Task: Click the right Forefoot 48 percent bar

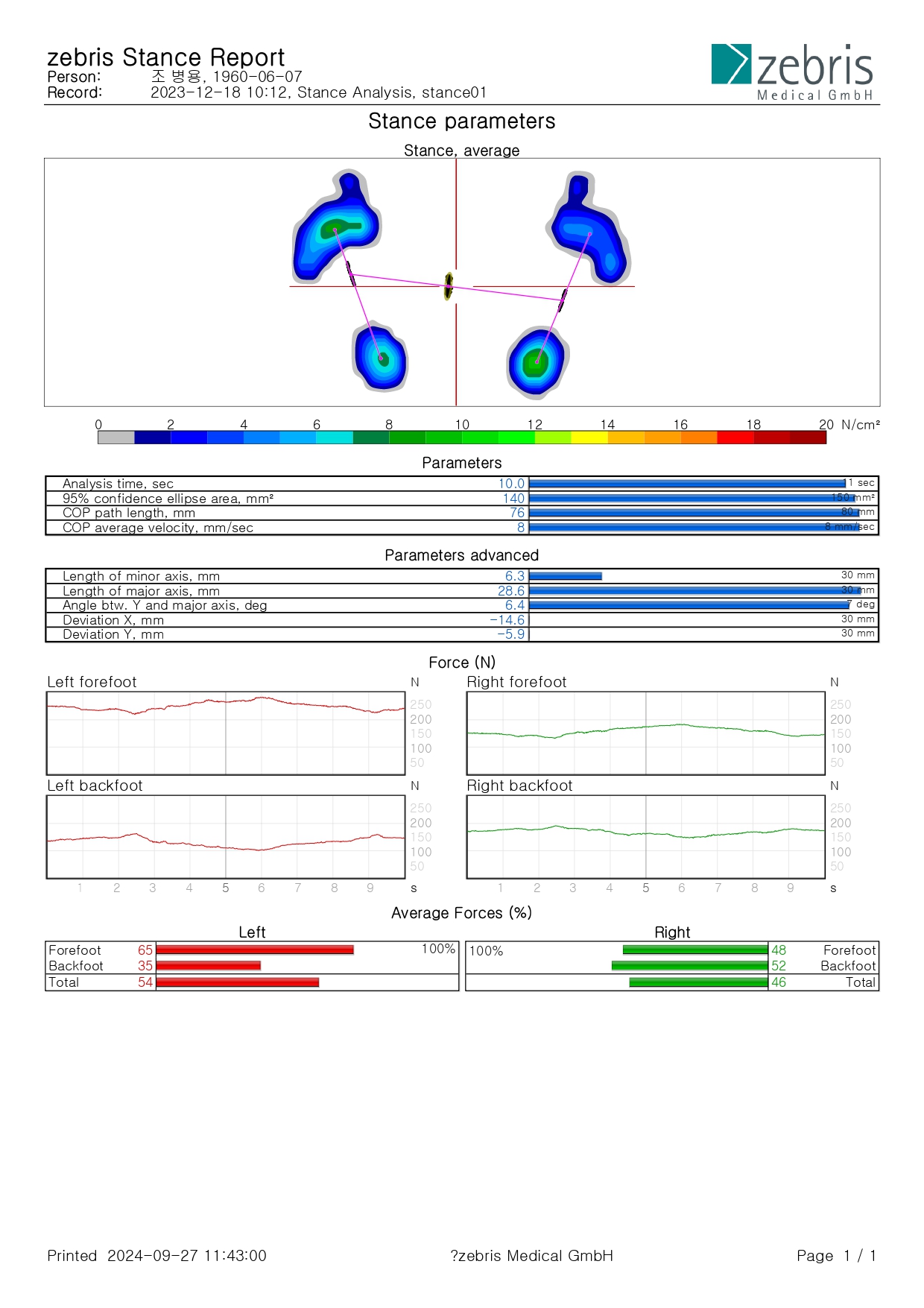Action: tap(695, 950)
